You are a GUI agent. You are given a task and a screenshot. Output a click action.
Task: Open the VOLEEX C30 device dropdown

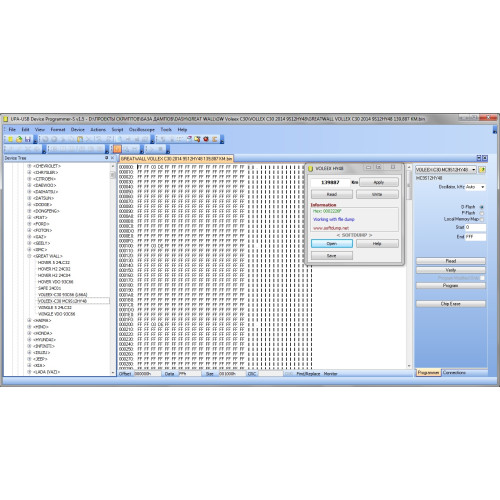pos(446,170)
